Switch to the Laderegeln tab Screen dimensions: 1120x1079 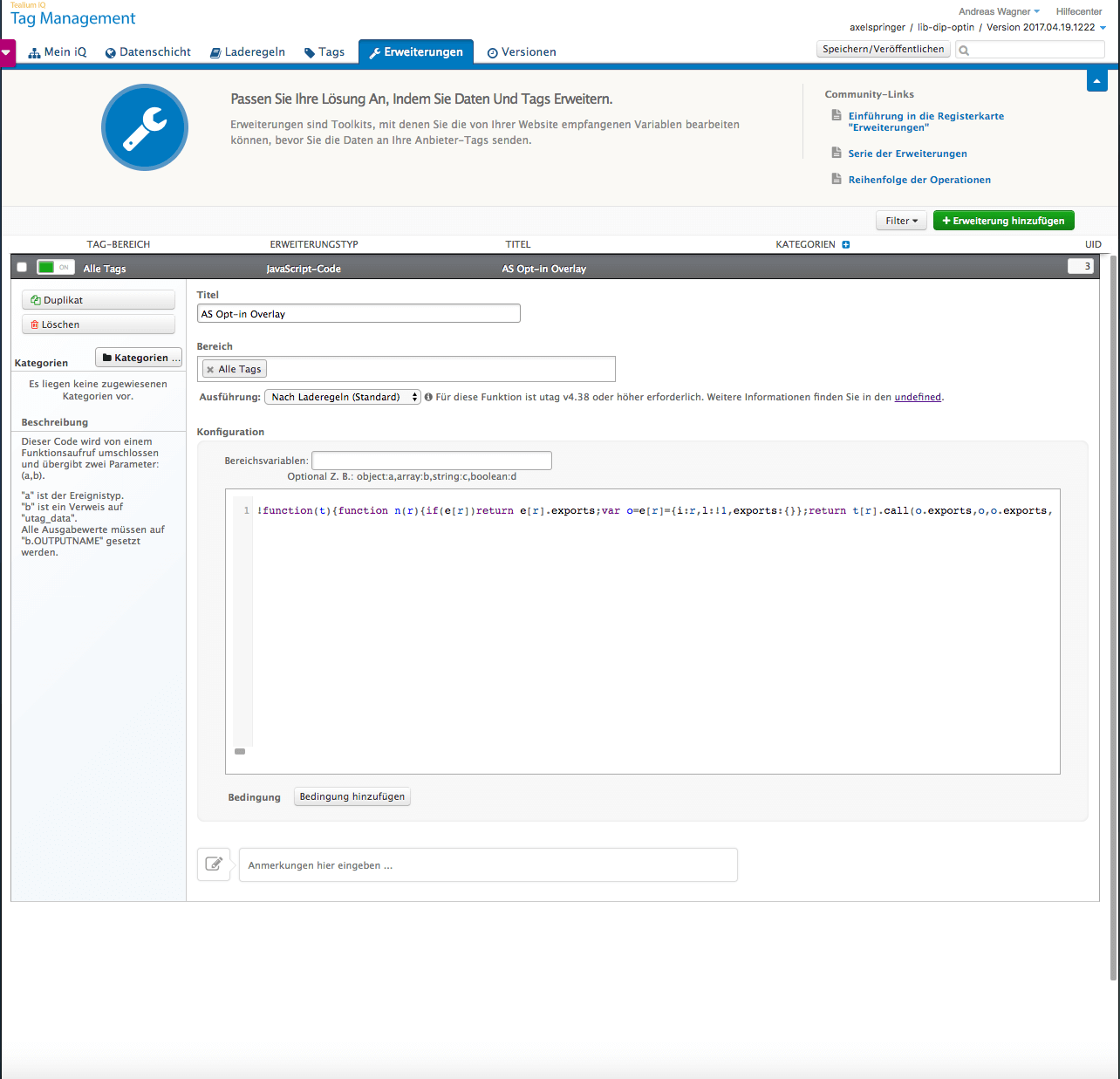click(x=248, y=52)
